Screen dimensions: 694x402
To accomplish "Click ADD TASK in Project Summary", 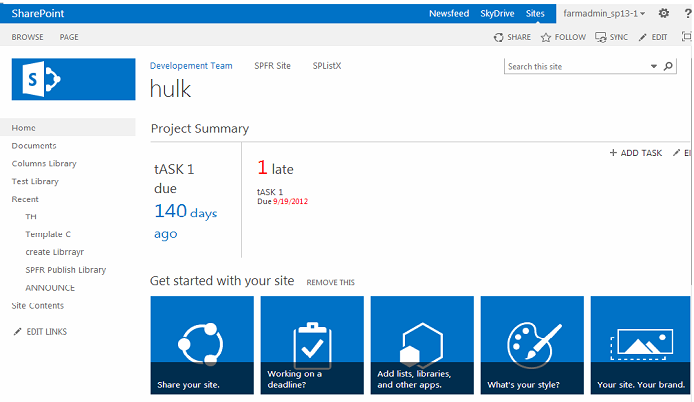I will (x=641, y=153).
